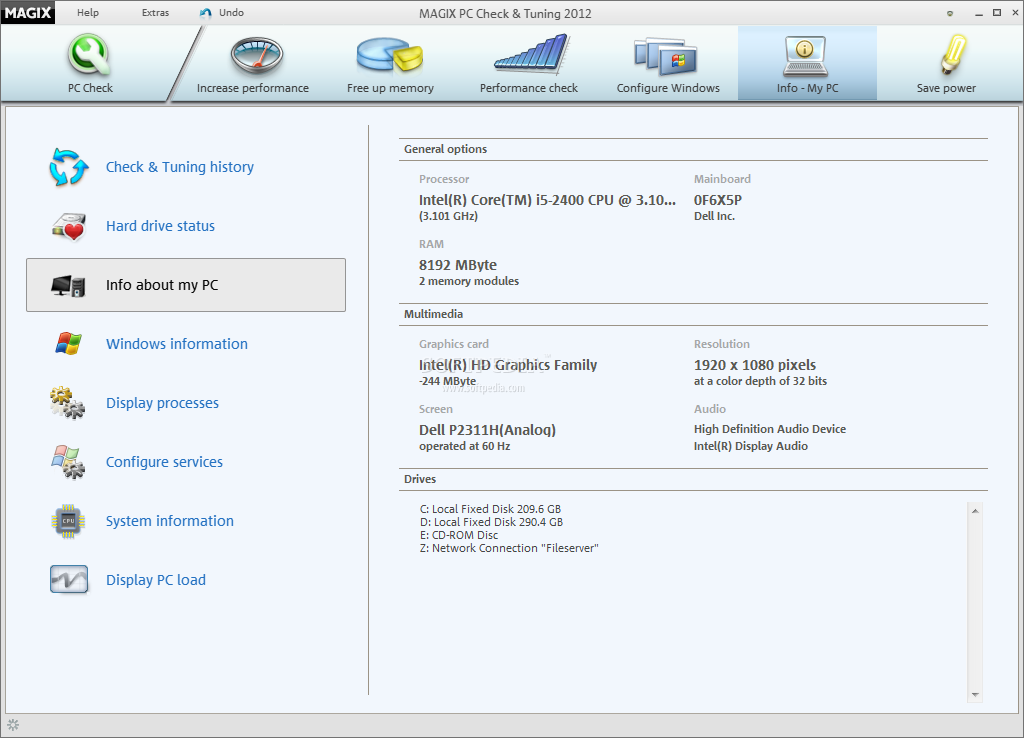
Task: Click the Configure services icon
Action: tap(68, 462)
